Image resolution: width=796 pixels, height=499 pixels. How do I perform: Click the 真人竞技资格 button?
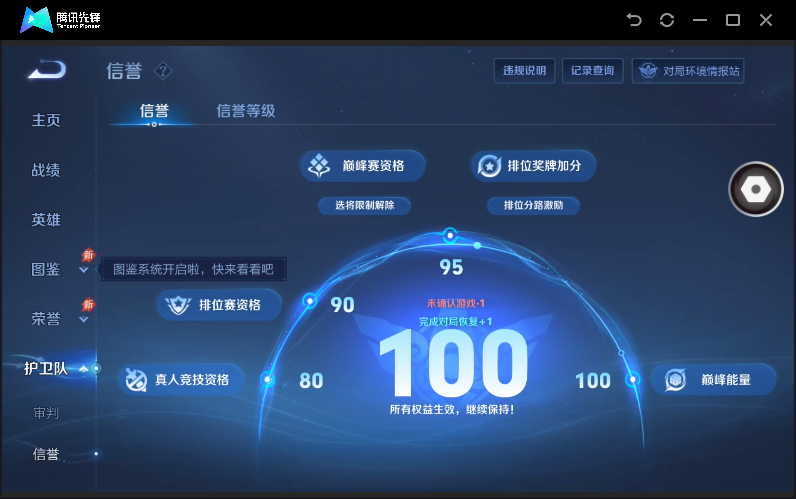(181, 380)
